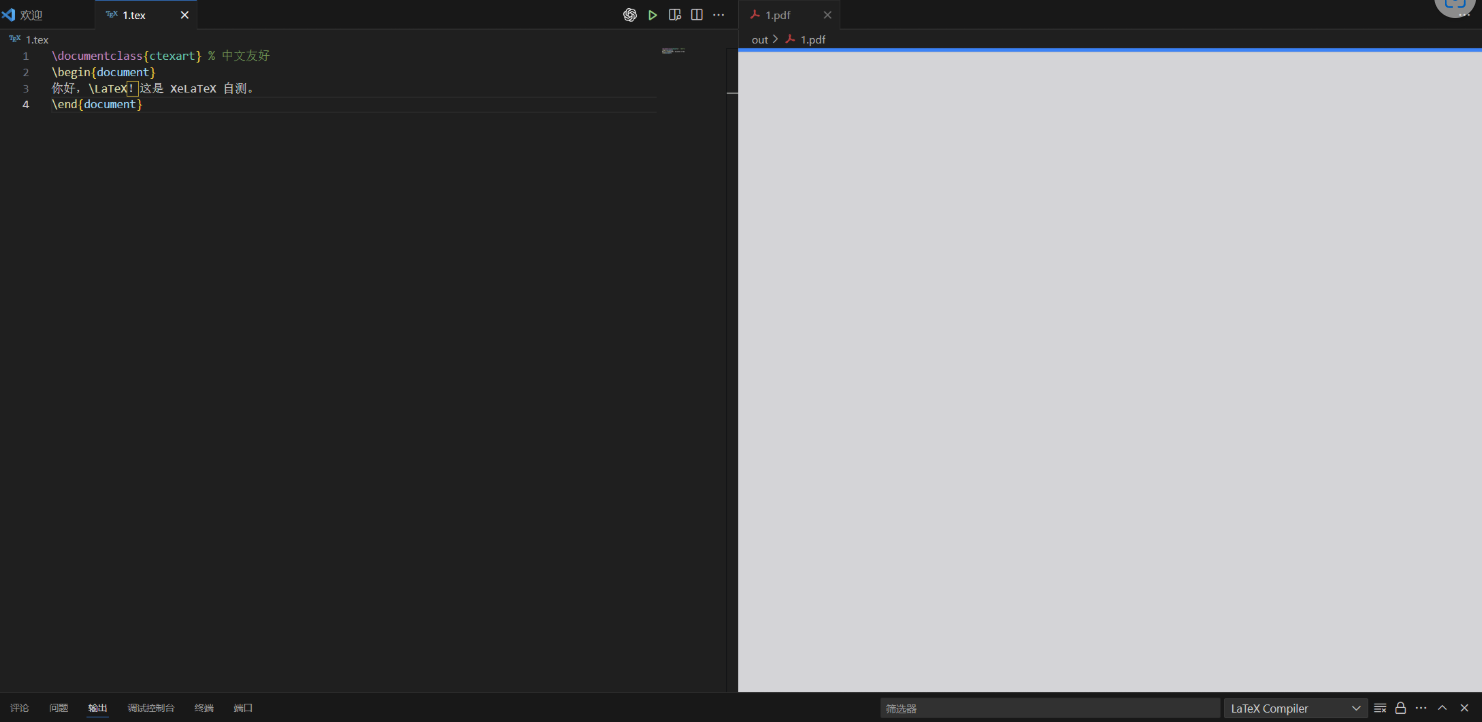Open the 问题 problems panel tab

(x=59, y=708)
